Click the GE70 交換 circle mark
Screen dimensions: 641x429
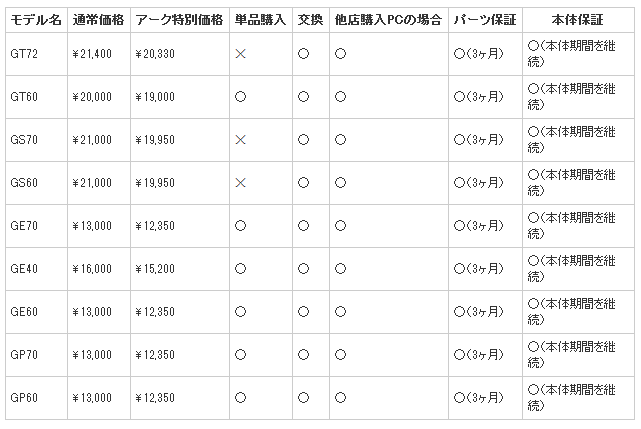[x=303, y=226]
